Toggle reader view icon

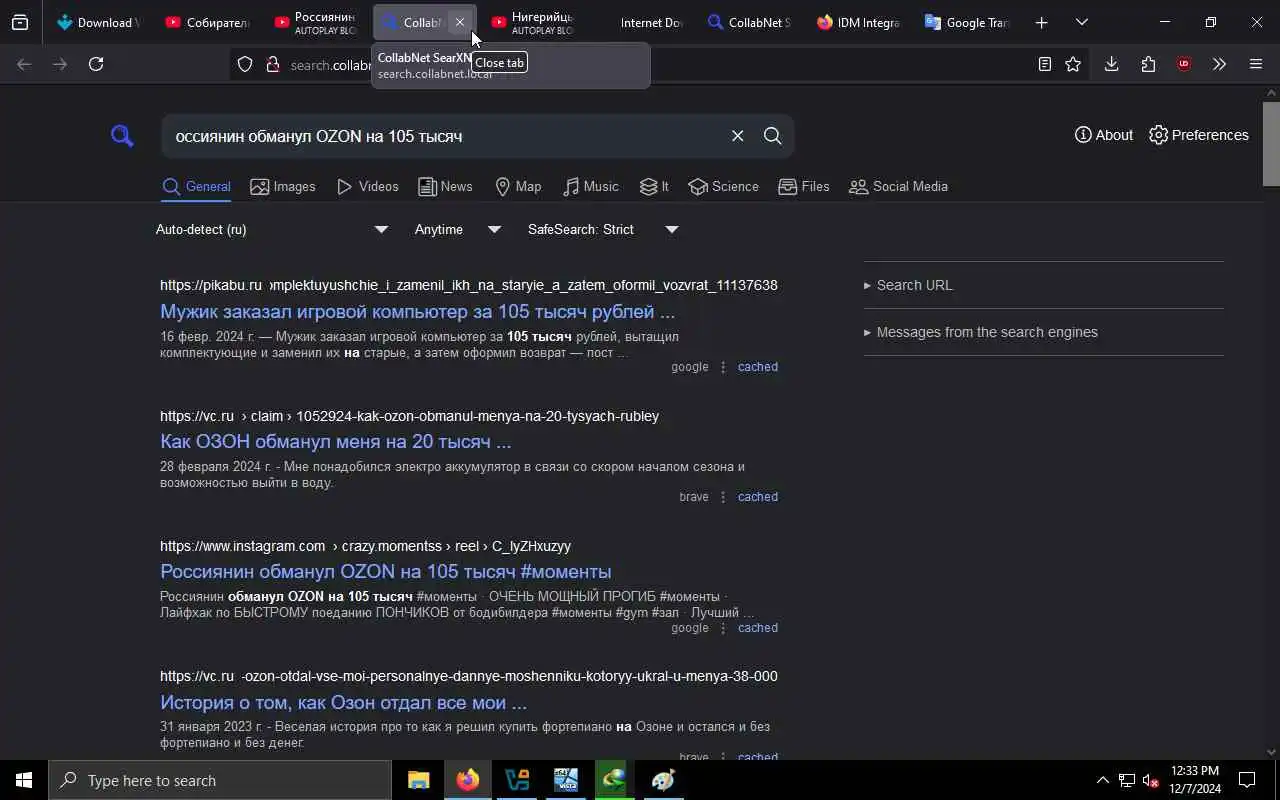coord(1044,64)
